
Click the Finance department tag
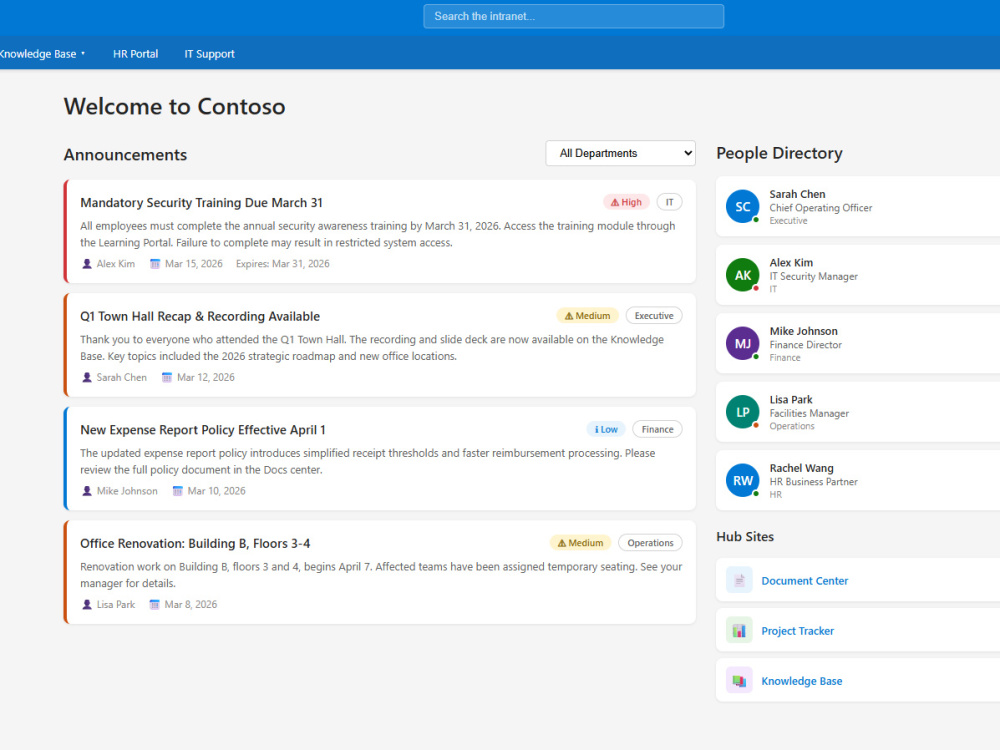658,429
